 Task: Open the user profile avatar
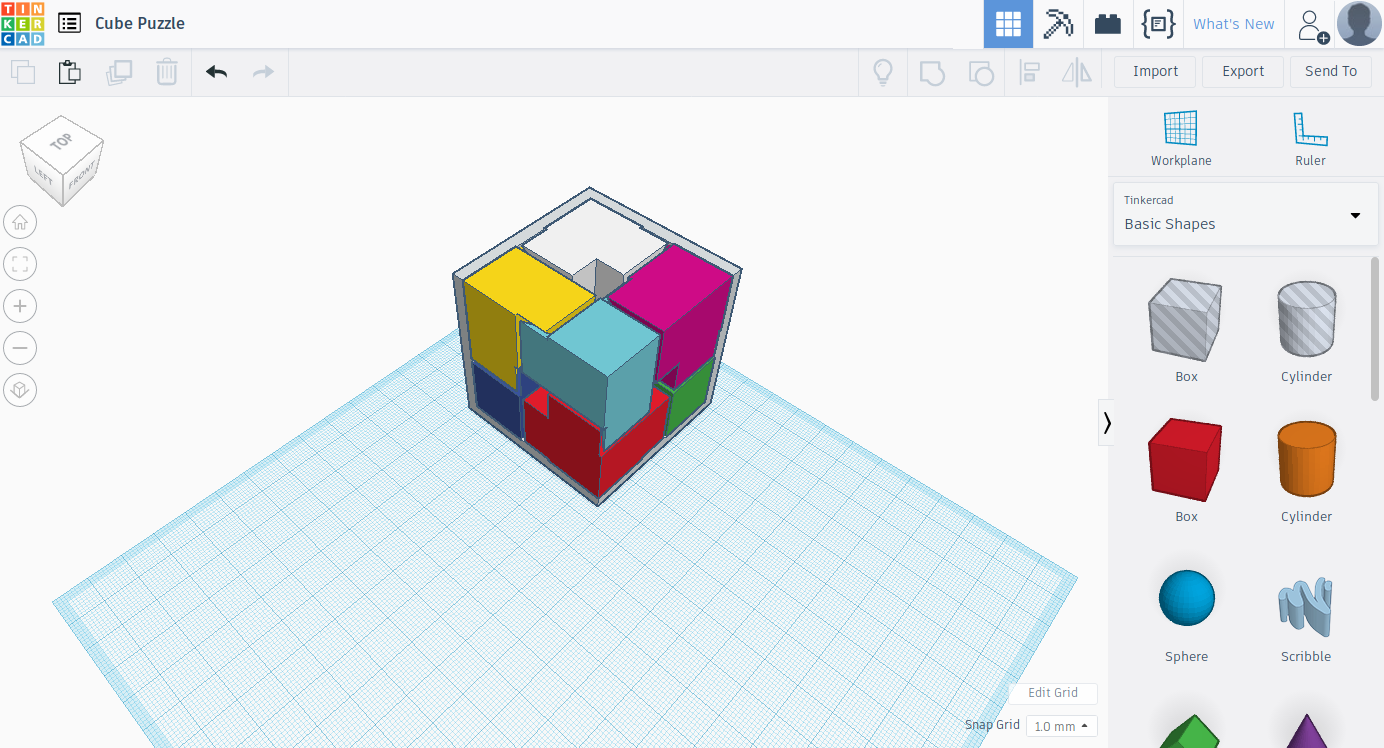tap(1360, 24)
